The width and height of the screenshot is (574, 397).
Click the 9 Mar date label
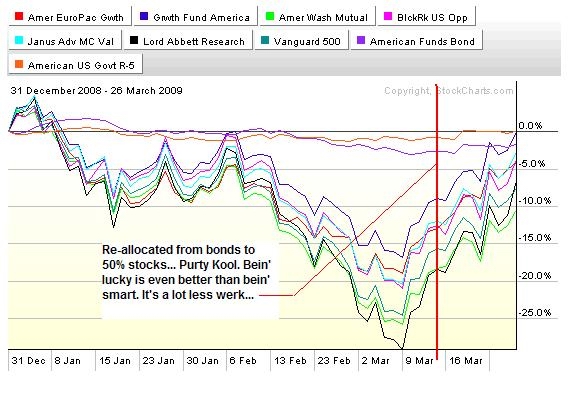[x=419, y=360]
